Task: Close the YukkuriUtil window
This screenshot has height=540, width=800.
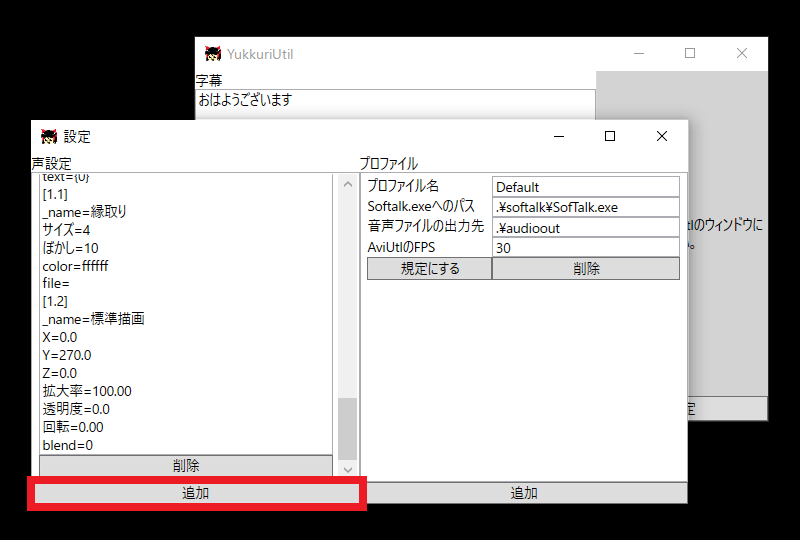Action: tap(742, 53)
